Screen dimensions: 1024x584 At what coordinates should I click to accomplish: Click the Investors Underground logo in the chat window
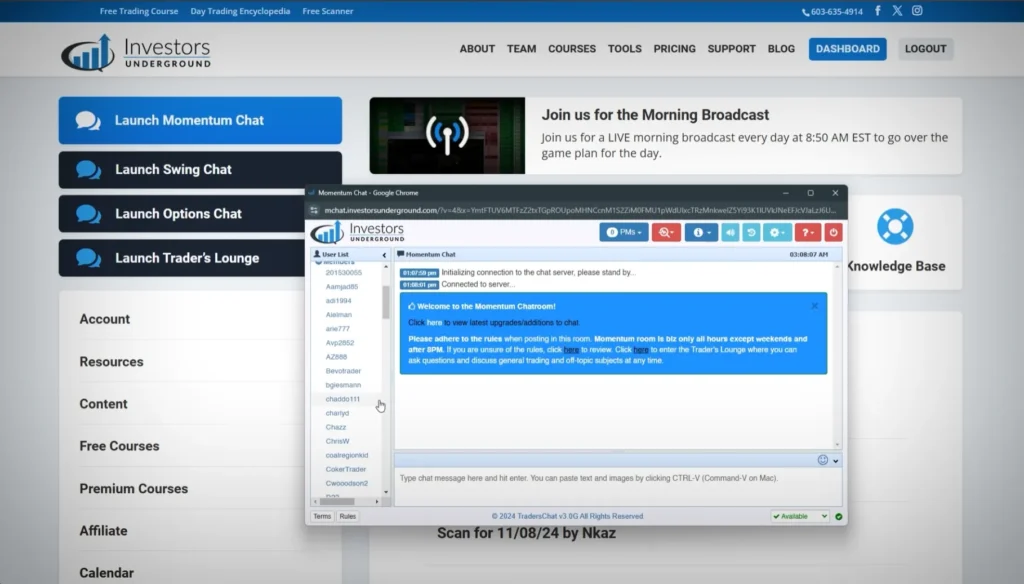(356, 231)
